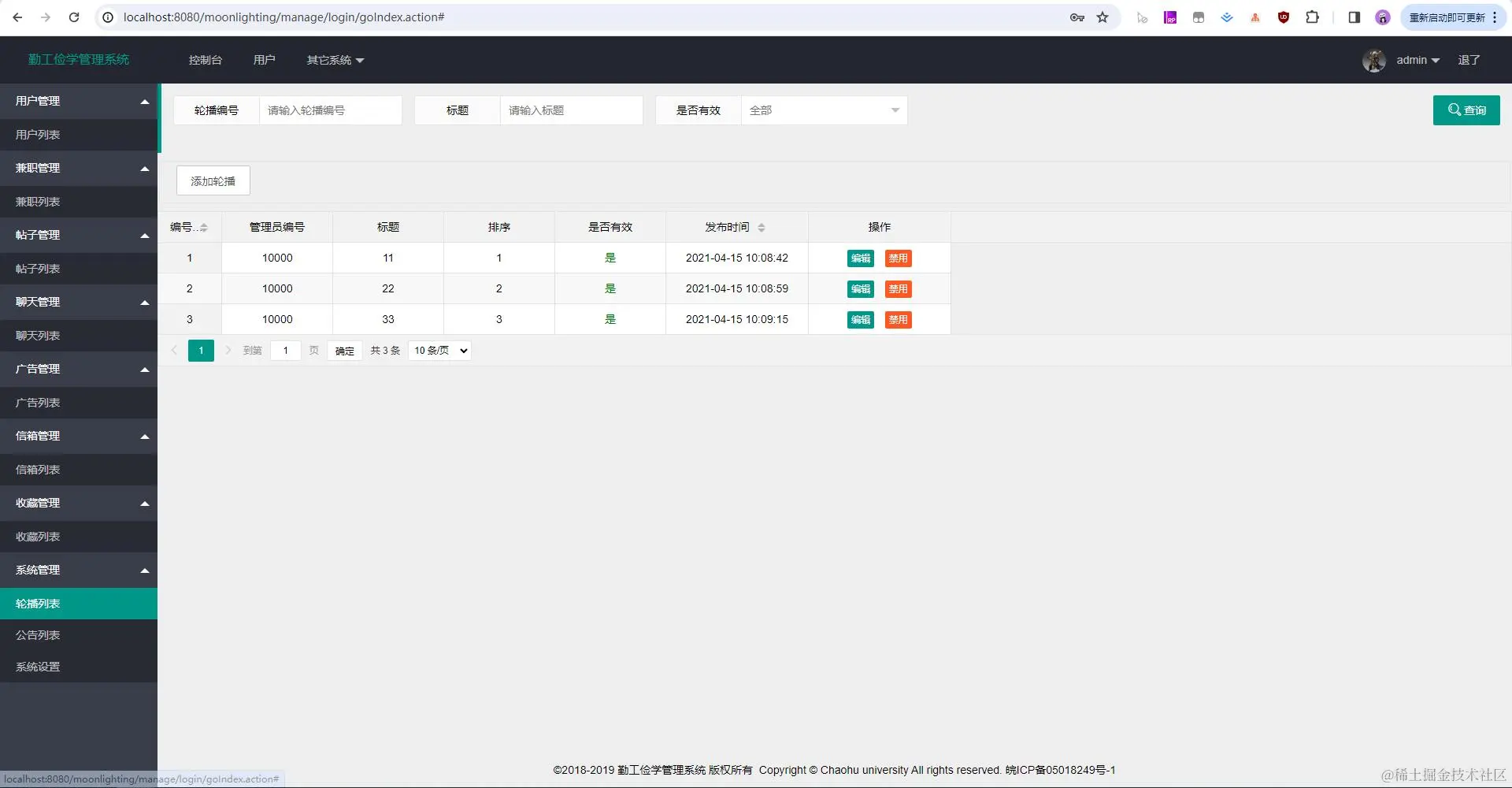This screenshot has height=788, width=1512.
Task: Click 编辑 for the row titled 33
Action: pyautogui.click(x=861, y=320)
